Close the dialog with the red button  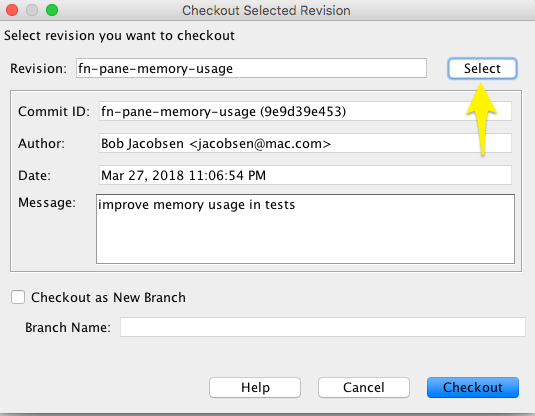tap(12, 10)
